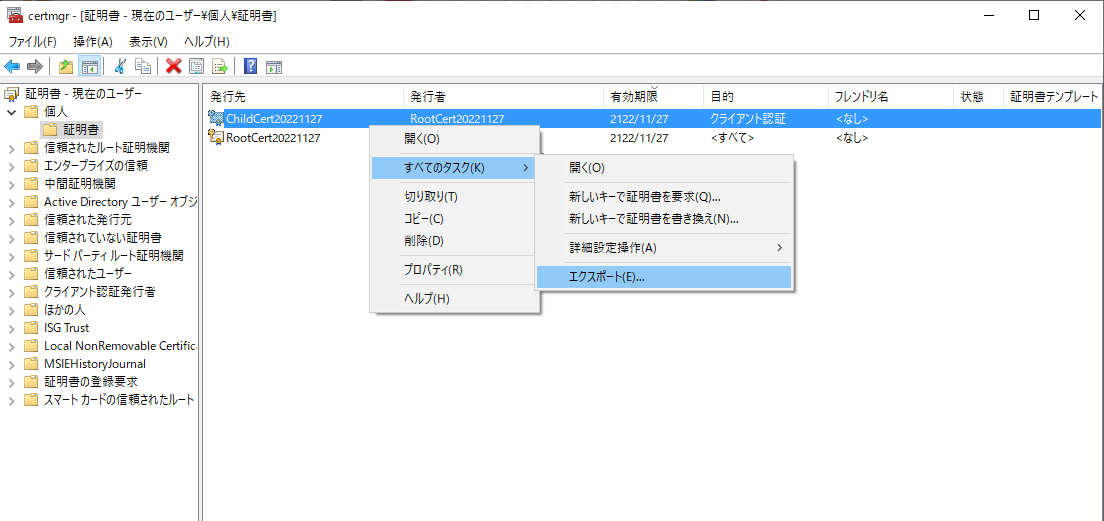Click the MSIEHistoryJournal folder icon
The width and height of the screenshot is (1104, 521).
pos(30,364)
